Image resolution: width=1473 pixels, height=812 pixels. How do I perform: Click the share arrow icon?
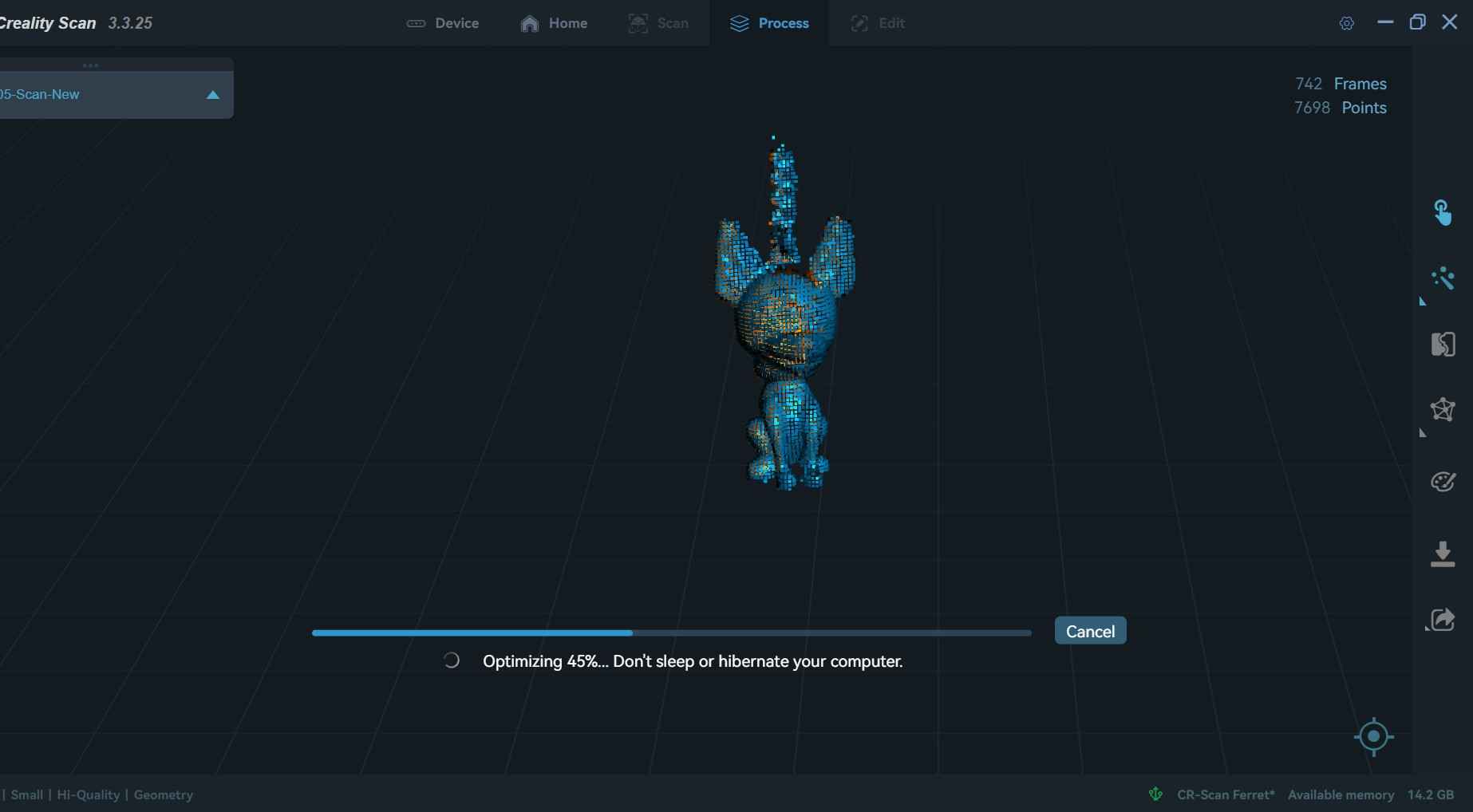(x=1443, y=620)
